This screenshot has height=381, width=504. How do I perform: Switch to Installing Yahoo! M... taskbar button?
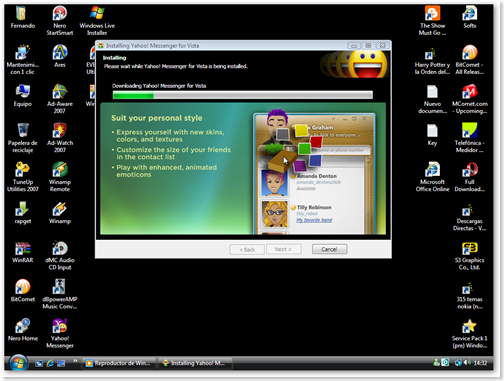[195, 363]
